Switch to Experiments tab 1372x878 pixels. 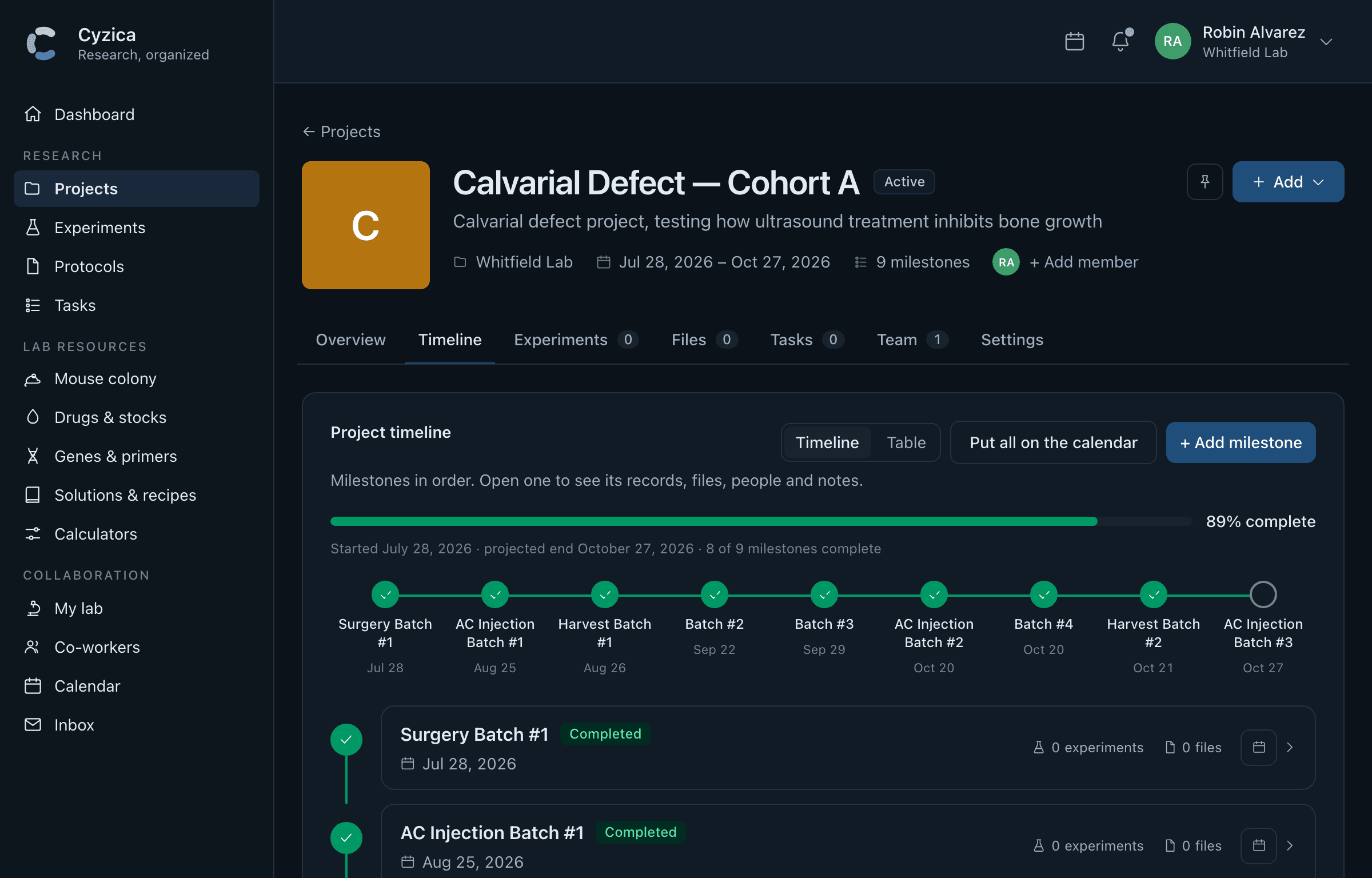click(x=576, y=340)
